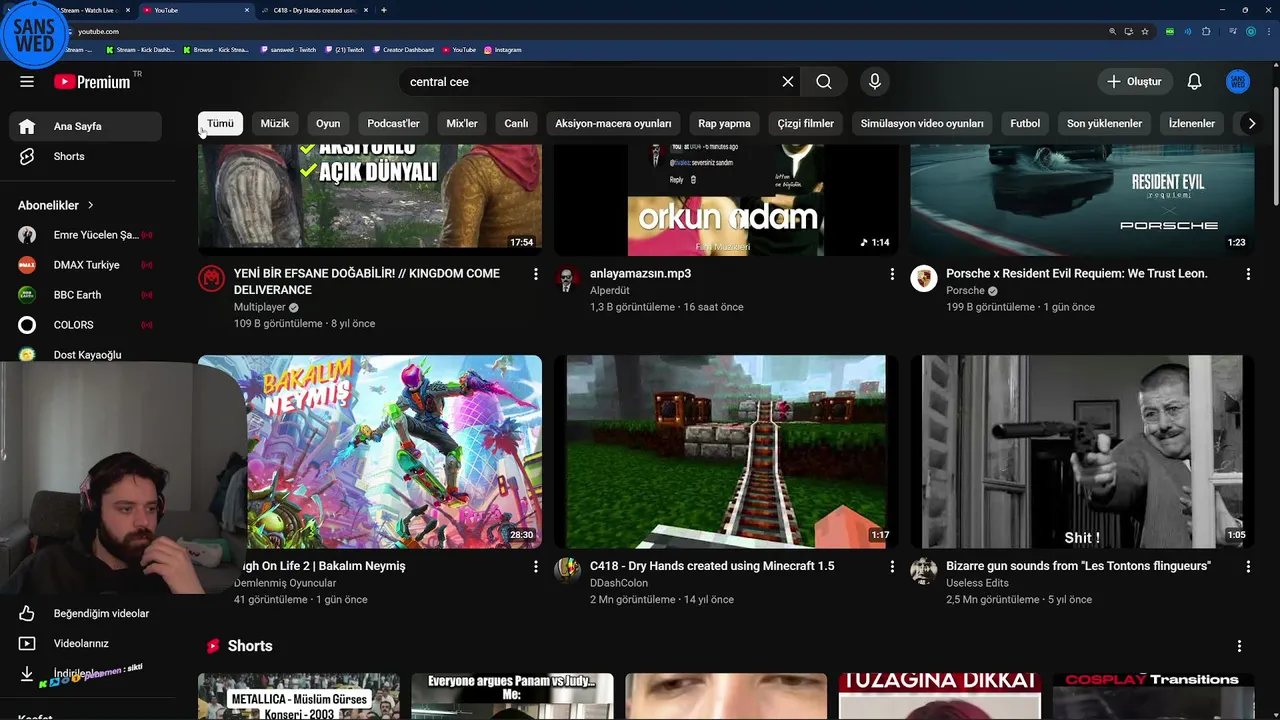Switch to the C418 Dry Hands browser tab

[x=313, y=10]
